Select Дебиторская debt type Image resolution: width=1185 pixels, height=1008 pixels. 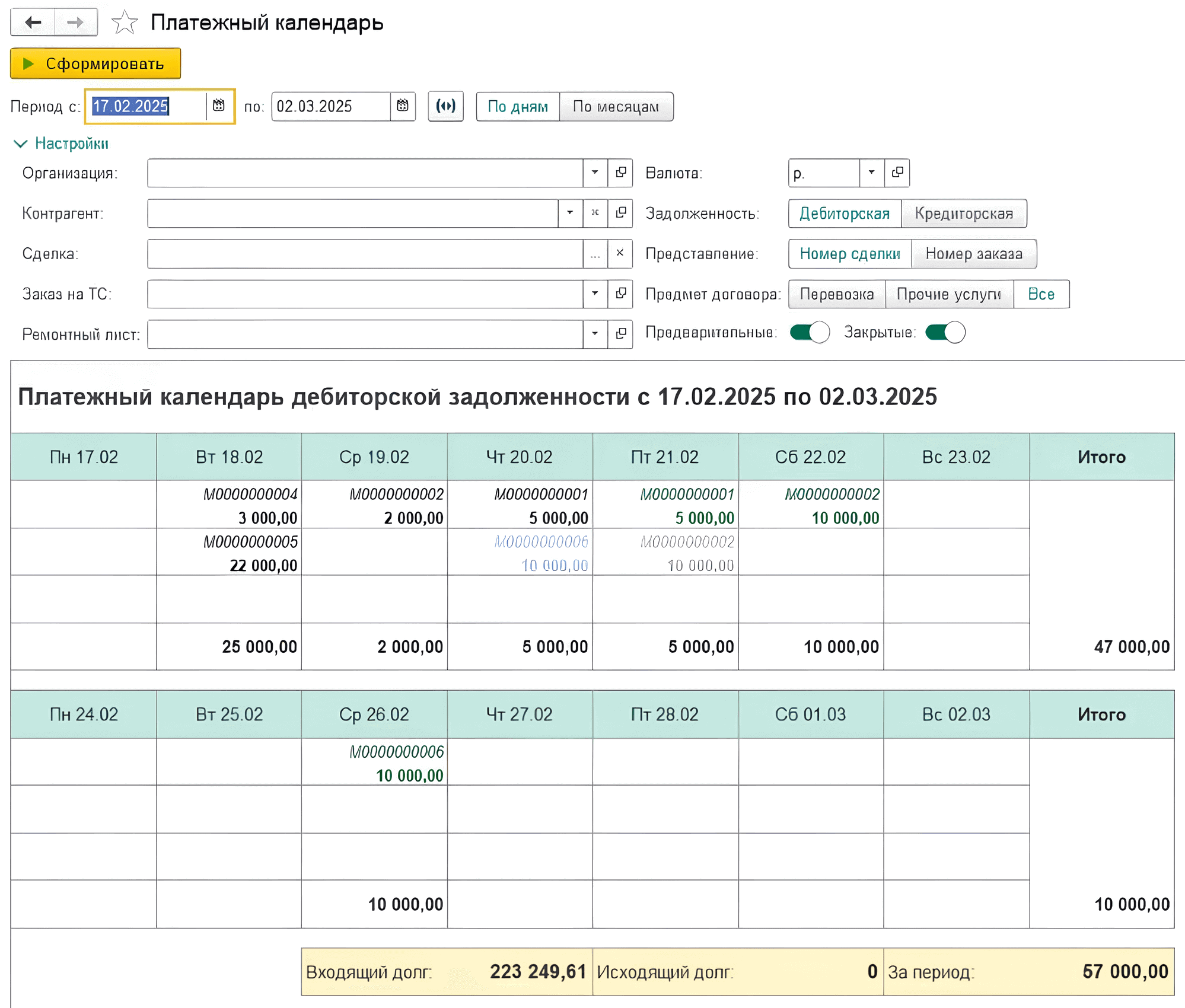(x=845, y=213)
